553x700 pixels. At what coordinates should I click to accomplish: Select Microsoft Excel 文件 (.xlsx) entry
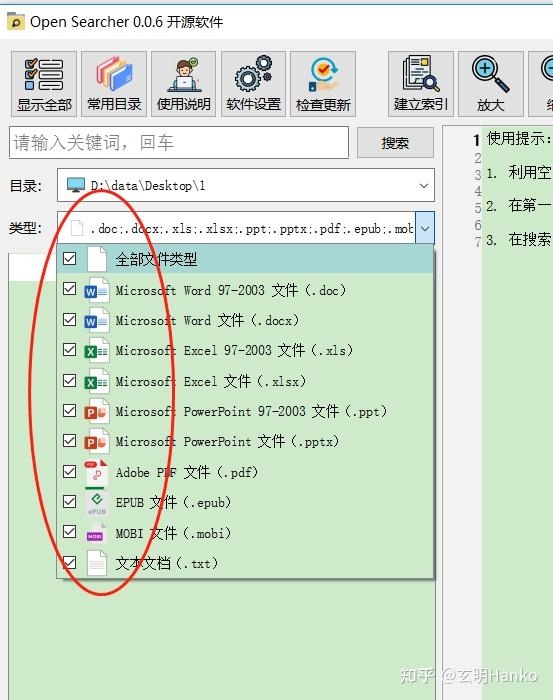coord(245,381)
